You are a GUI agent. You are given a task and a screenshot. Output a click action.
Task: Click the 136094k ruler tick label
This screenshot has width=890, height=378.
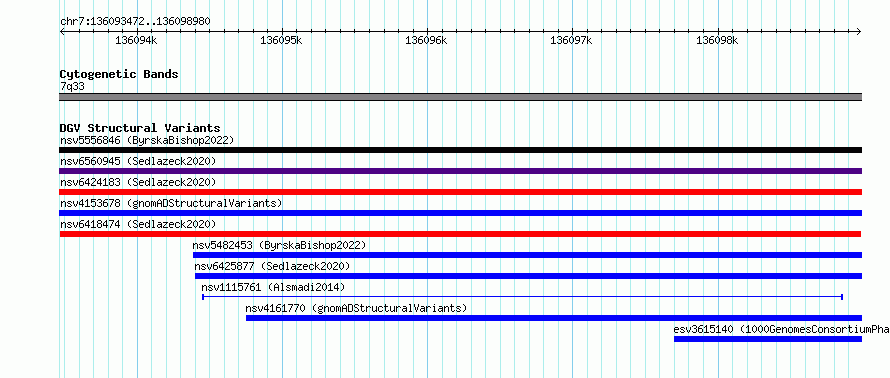[x=136, y=41]
